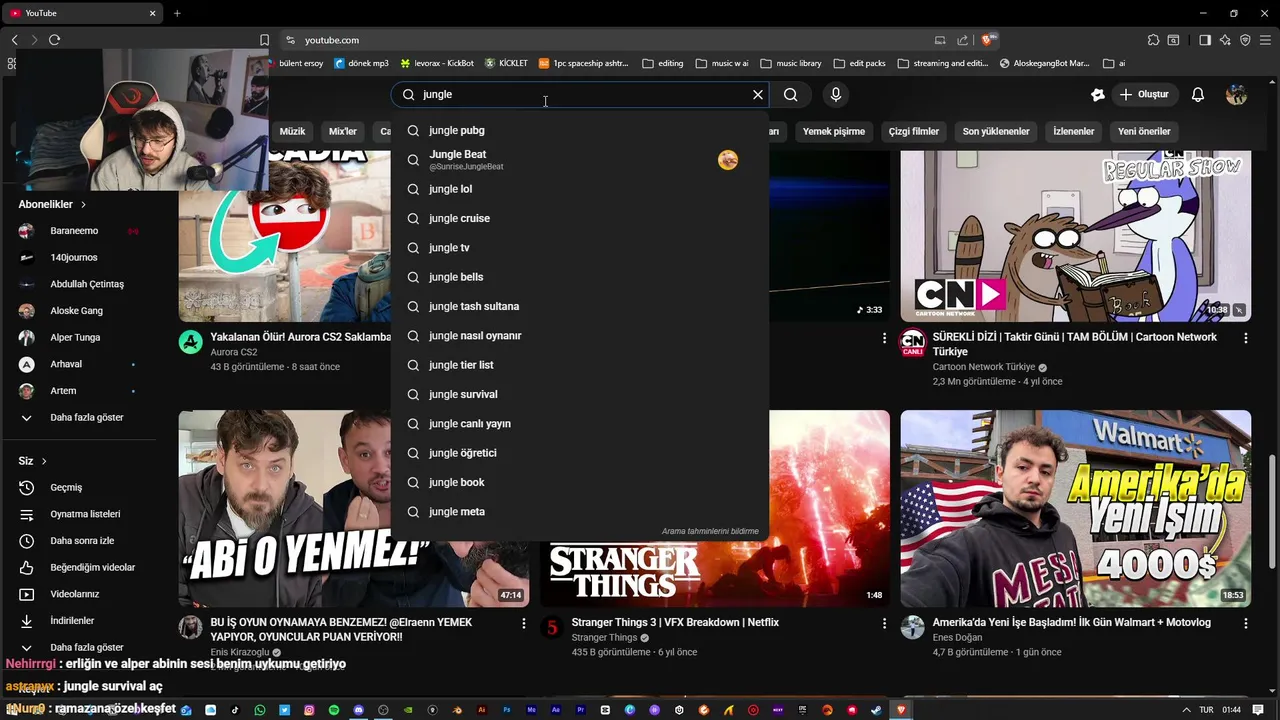Open Brave Shields lion icon
Screen dimensions: 1280x720
click(x=988, y=40)
